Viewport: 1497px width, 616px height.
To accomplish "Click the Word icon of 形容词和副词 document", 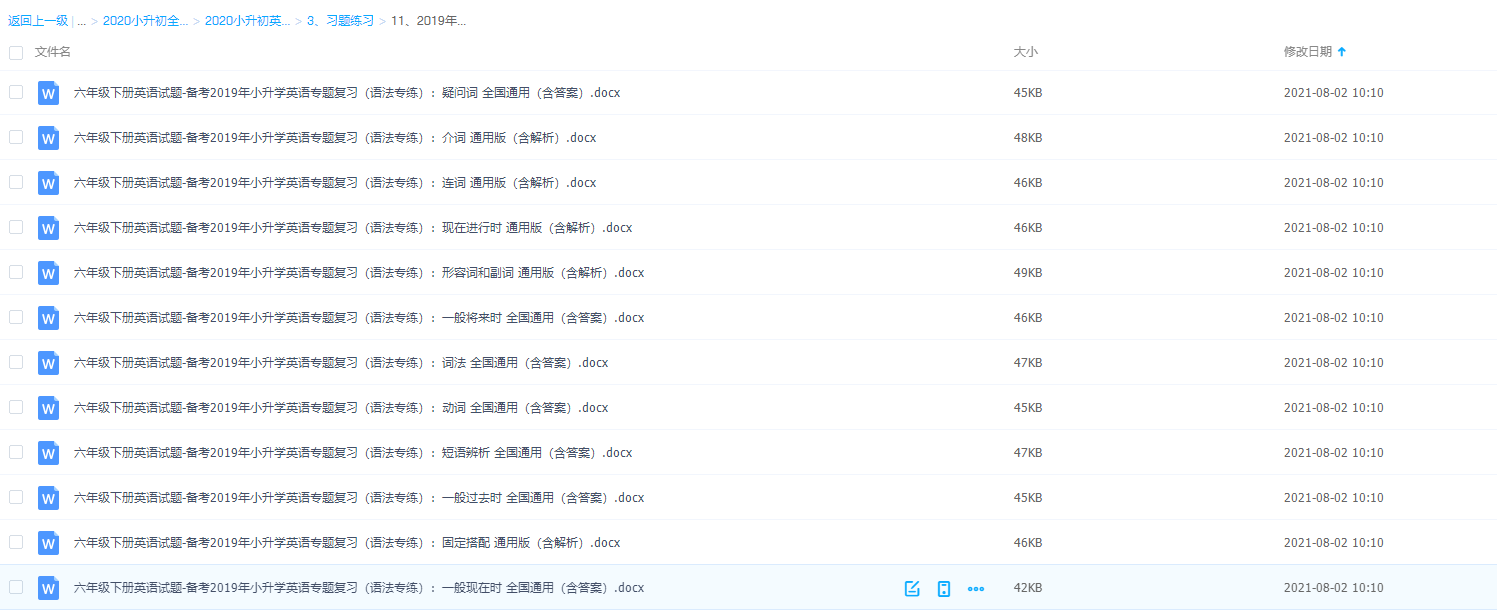I will (x=48, y=273).
